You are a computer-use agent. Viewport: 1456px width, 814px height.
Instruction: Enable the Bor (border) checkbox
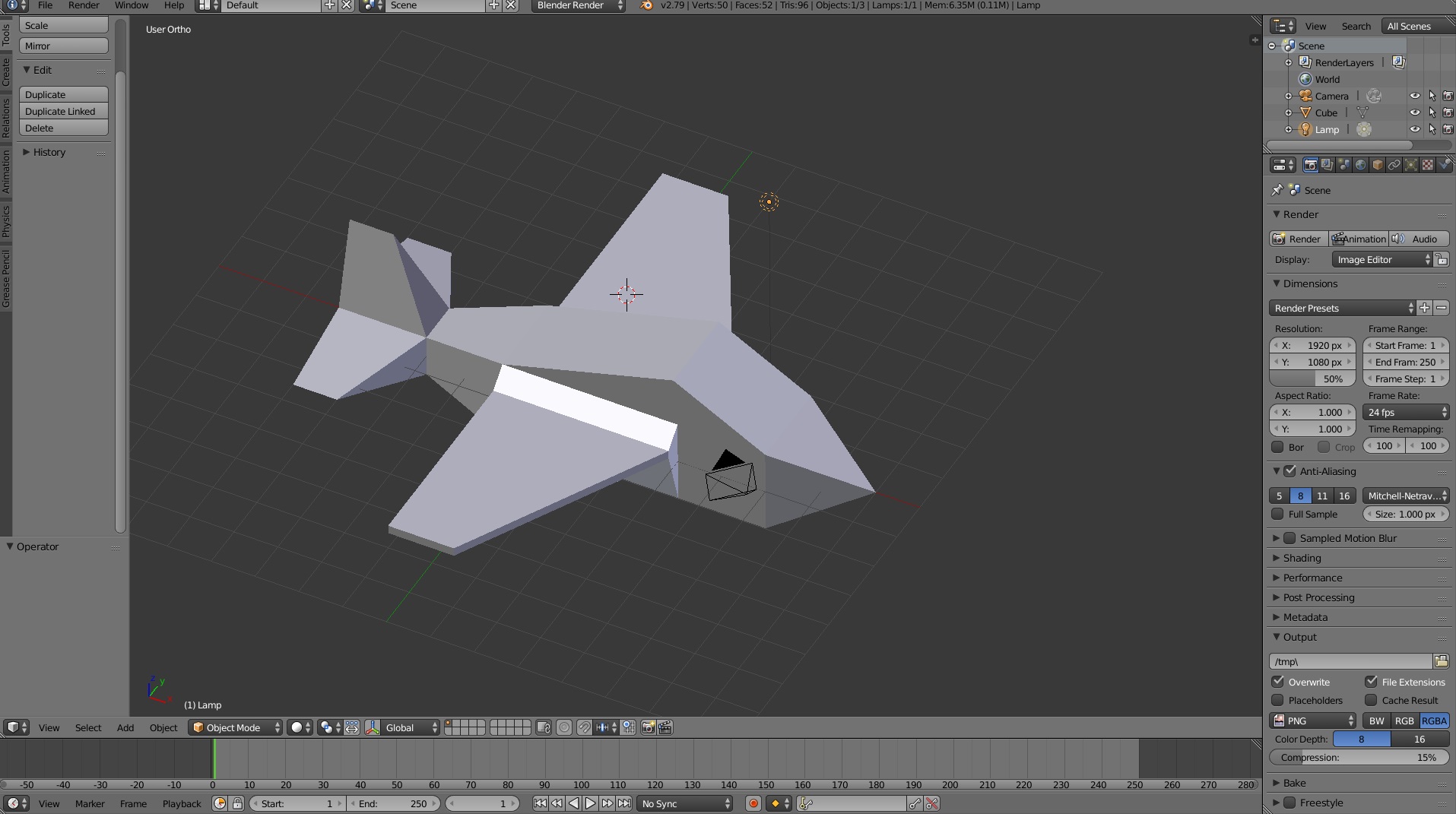click(x=1277, y=447)
